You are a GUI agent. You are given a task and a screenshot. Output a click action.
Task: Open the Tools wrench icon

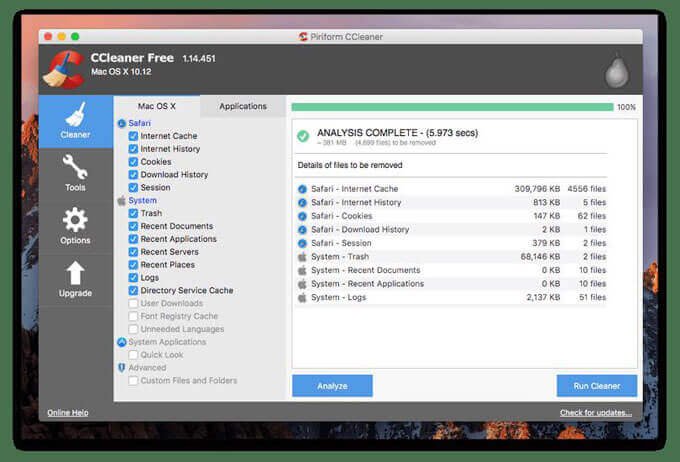coord(75,166)
